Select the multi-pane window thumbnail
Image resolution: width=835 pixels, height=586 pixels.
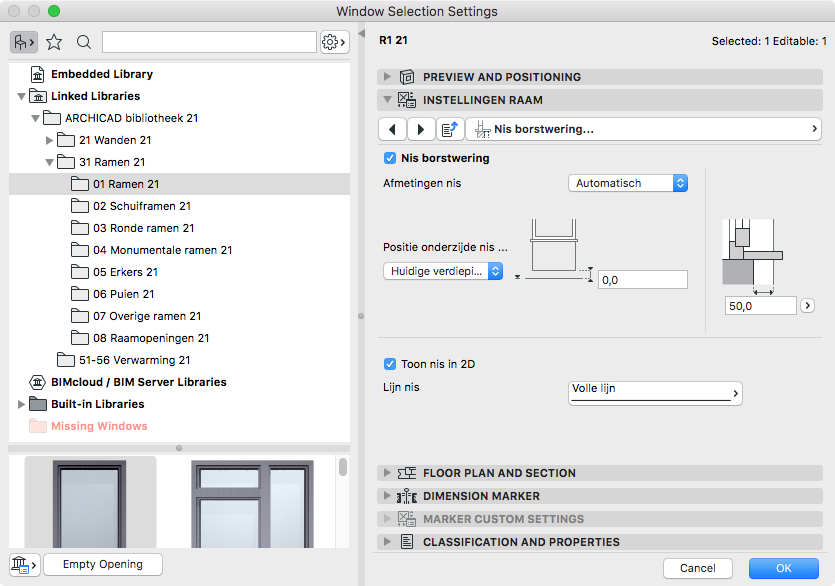(252, 503)
